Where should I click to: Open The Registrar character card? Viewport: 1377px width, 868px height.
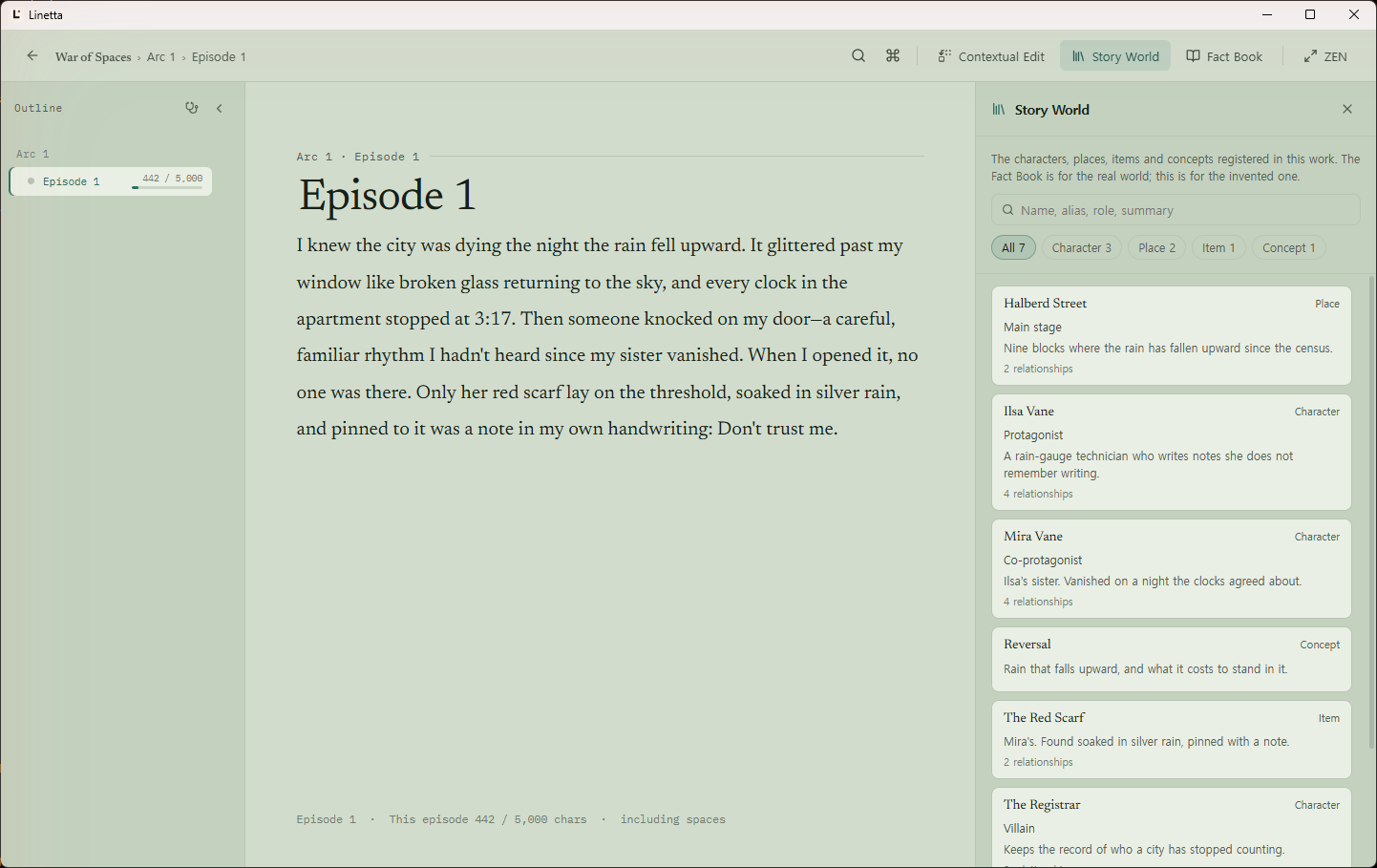pyautogui.click(x=1172, y=827)
